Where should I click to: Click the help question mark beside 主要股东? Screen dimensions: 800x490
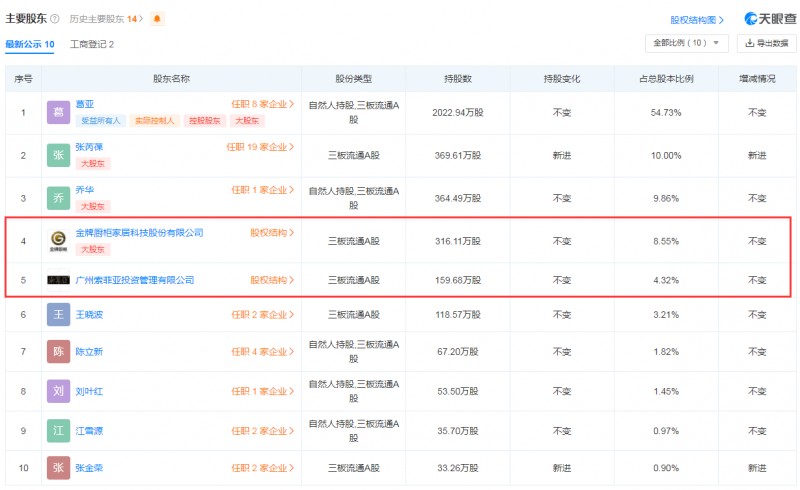(x=54, y=19)
